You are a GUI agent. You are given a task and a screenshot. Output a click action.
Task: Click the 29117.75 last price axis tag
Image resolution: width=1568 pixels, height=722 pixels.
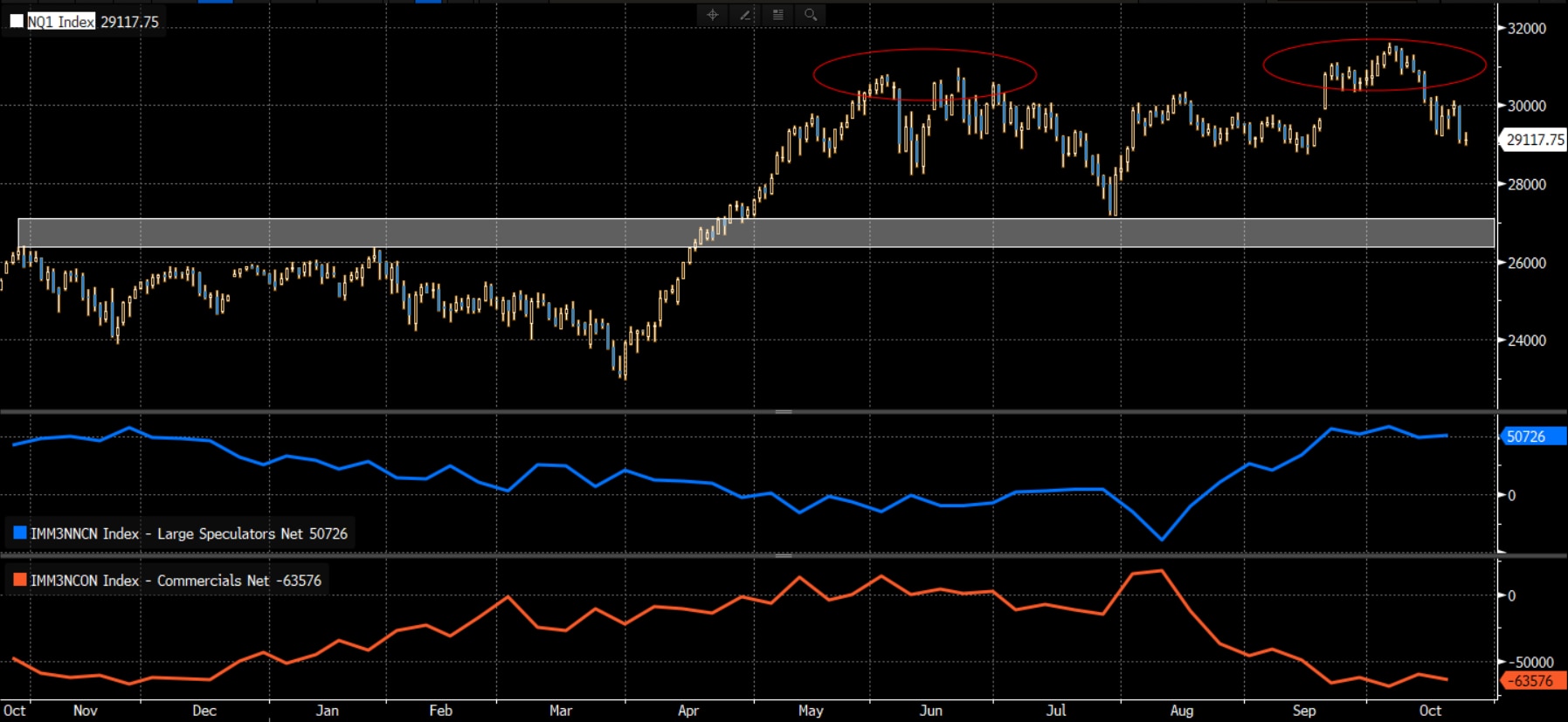[x=1534, y=140]
